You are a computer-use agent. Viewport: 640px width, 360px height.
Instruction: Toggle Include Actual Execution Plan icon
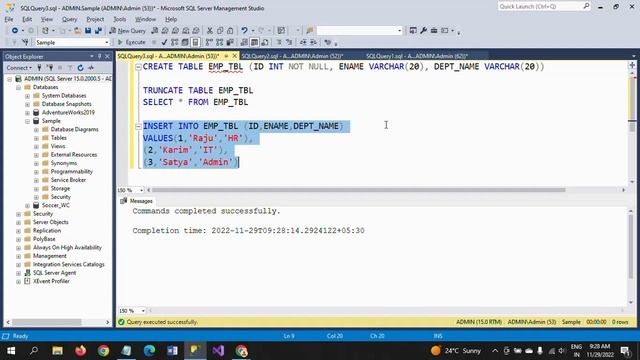pos(209,42)
